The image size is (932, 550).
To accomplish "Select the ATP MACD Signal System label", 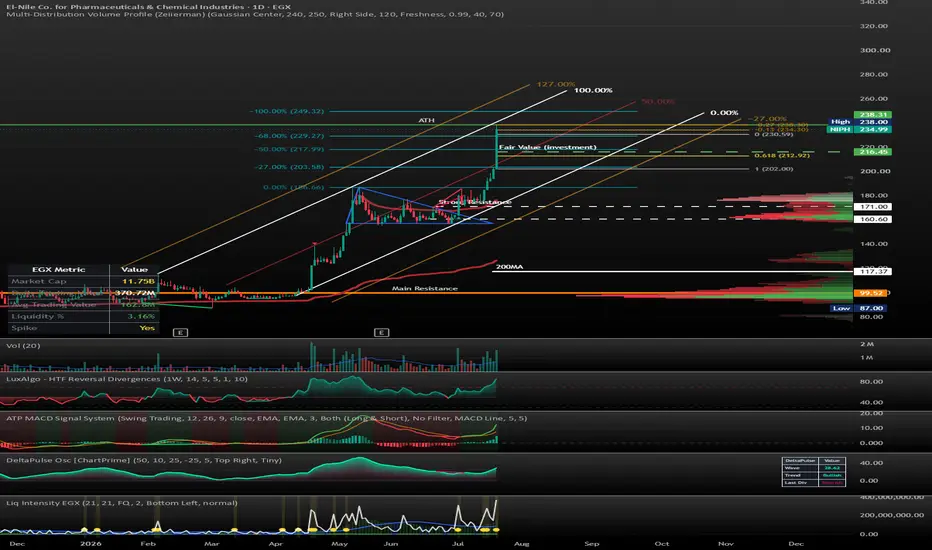I will pyautogui.click(x=266, y=419).
